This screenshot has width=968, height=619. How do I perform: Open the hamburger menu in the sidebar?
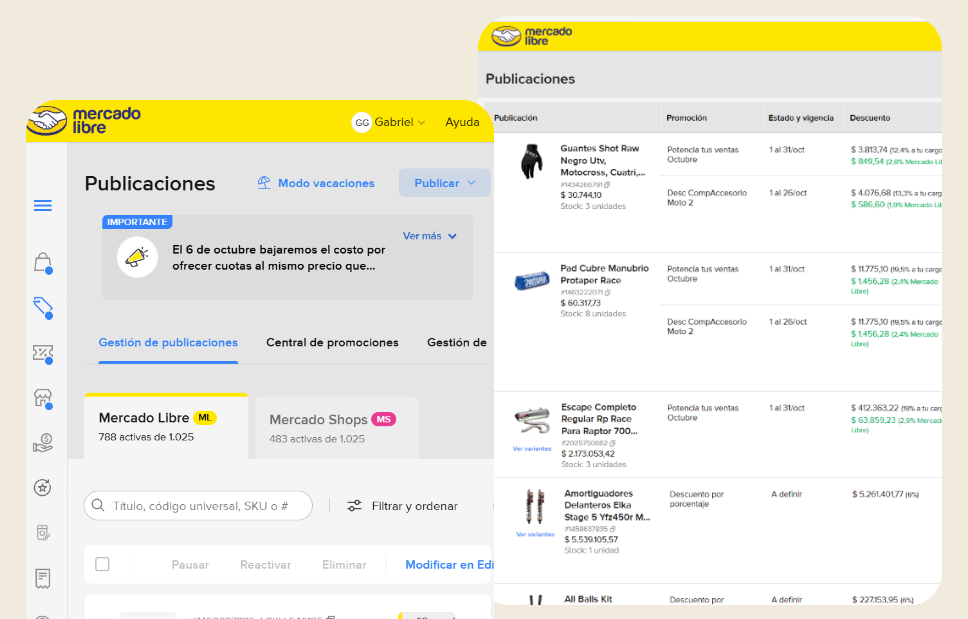43,206
